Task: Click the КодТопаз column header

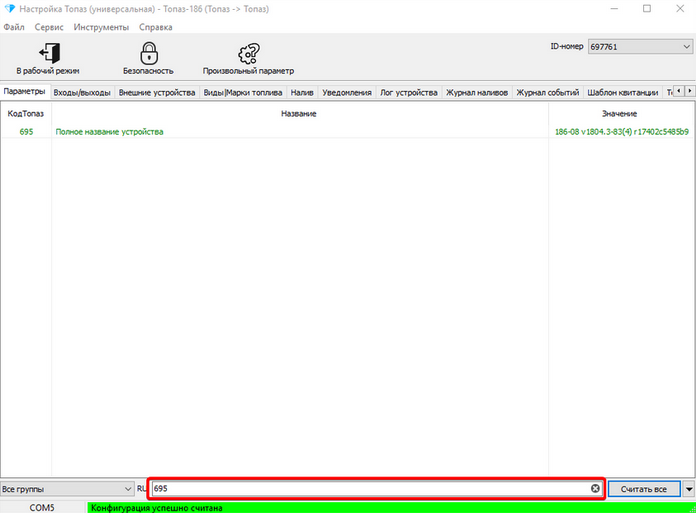Action: point(26,114)
